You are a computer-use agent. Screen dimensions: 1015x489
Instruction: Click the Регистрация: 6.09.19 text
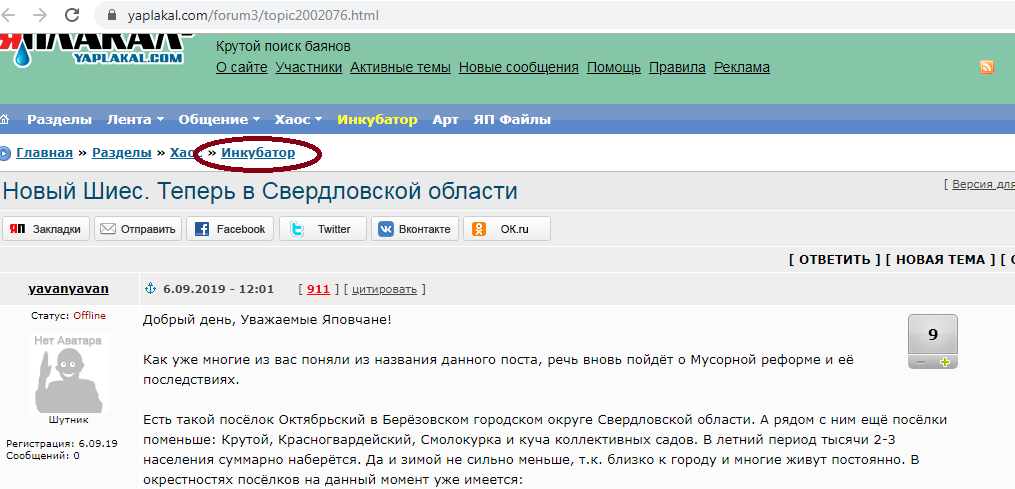point(61,444)
